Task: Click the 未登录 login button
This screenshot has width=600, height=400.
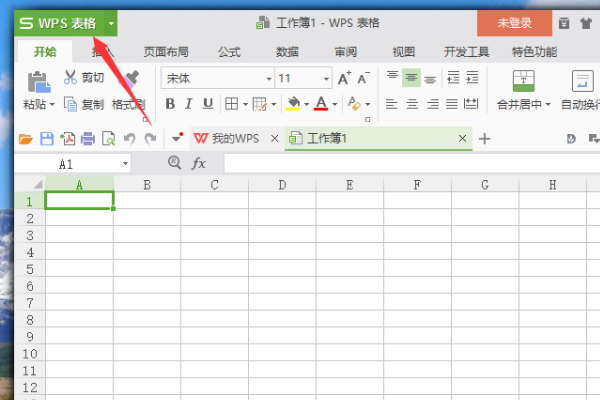Action: click(514, 23)
